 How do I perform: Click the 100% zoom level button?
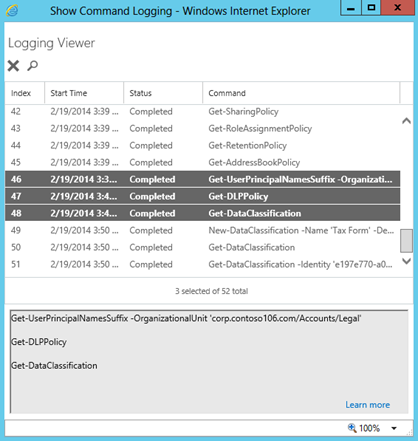point(369,428)
